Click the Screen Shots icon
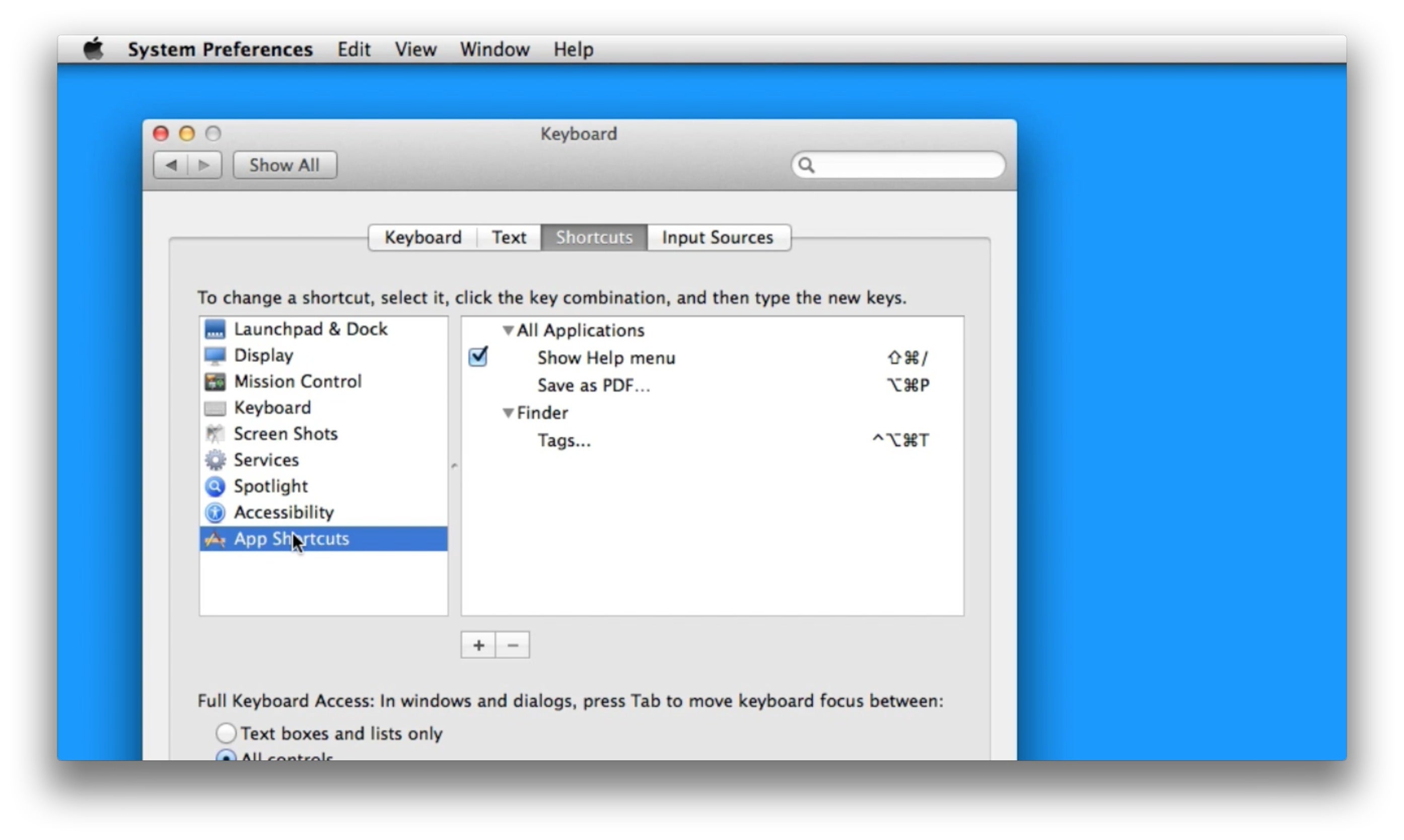 coord(215,434)
